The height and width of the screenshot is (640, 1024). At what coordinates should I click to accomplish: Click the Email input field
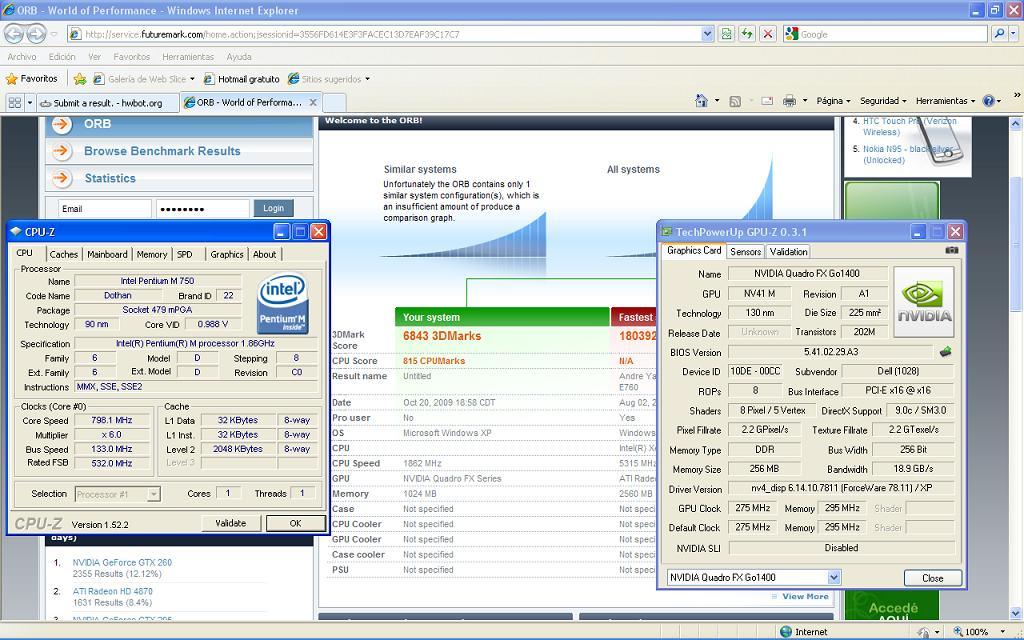pos(104,208)
